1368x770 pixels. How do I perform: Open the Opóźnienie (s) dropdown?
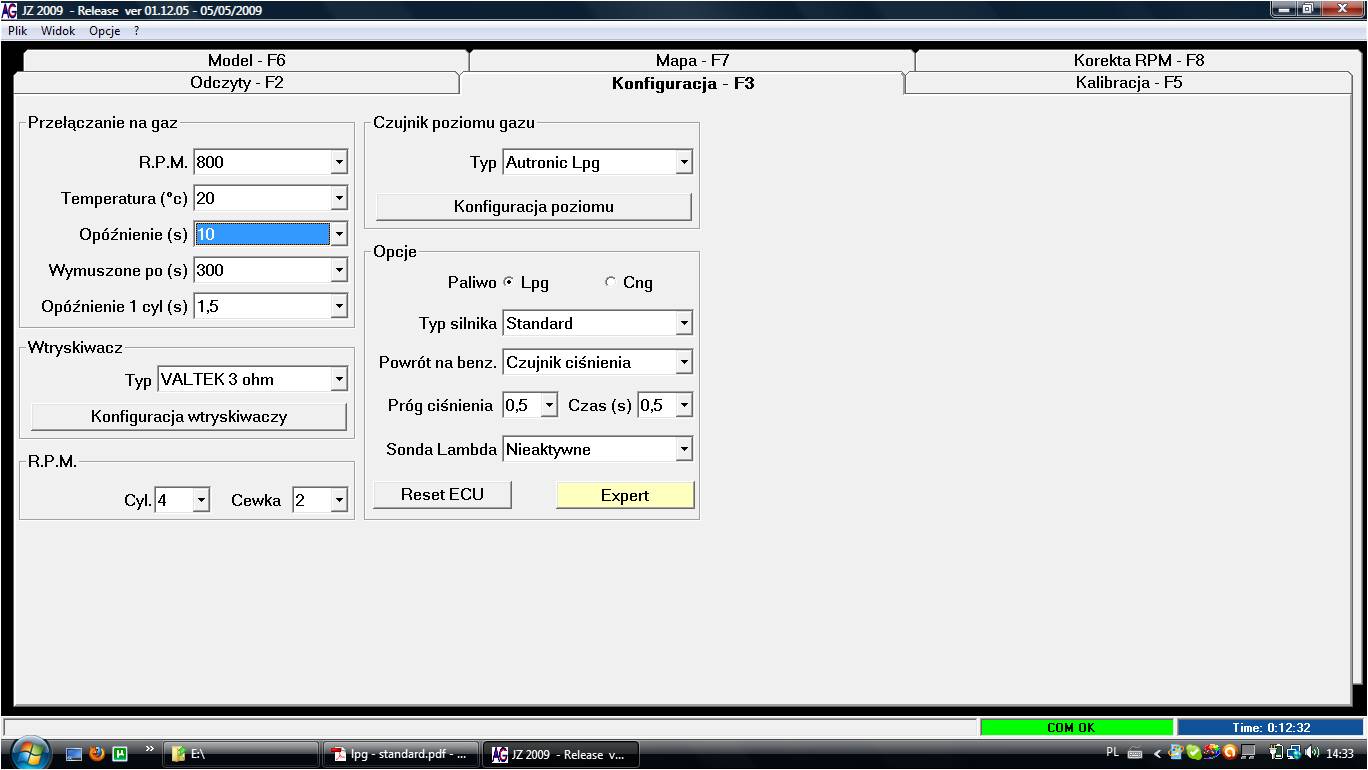(339, 234)
